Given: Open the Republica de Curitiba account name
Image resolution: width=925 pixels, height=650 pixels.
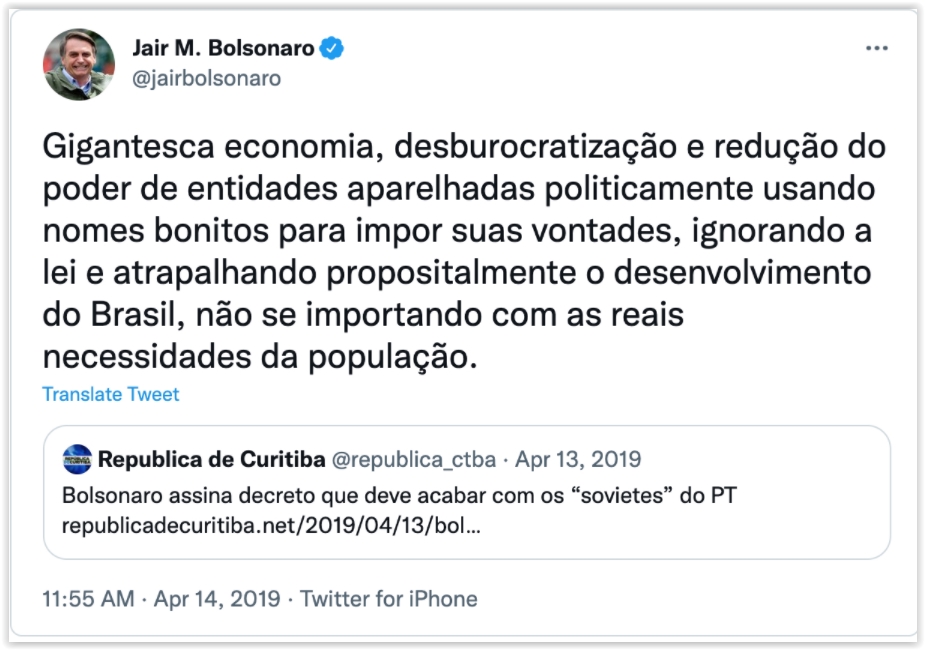Looking at the screenshot, I should 211,460.
